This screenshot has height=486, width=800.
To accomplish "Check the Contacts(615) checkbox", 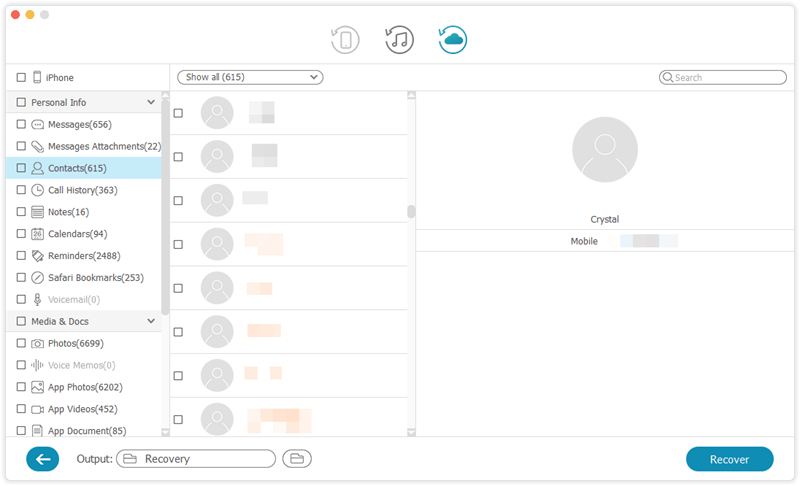I will 21,168.
